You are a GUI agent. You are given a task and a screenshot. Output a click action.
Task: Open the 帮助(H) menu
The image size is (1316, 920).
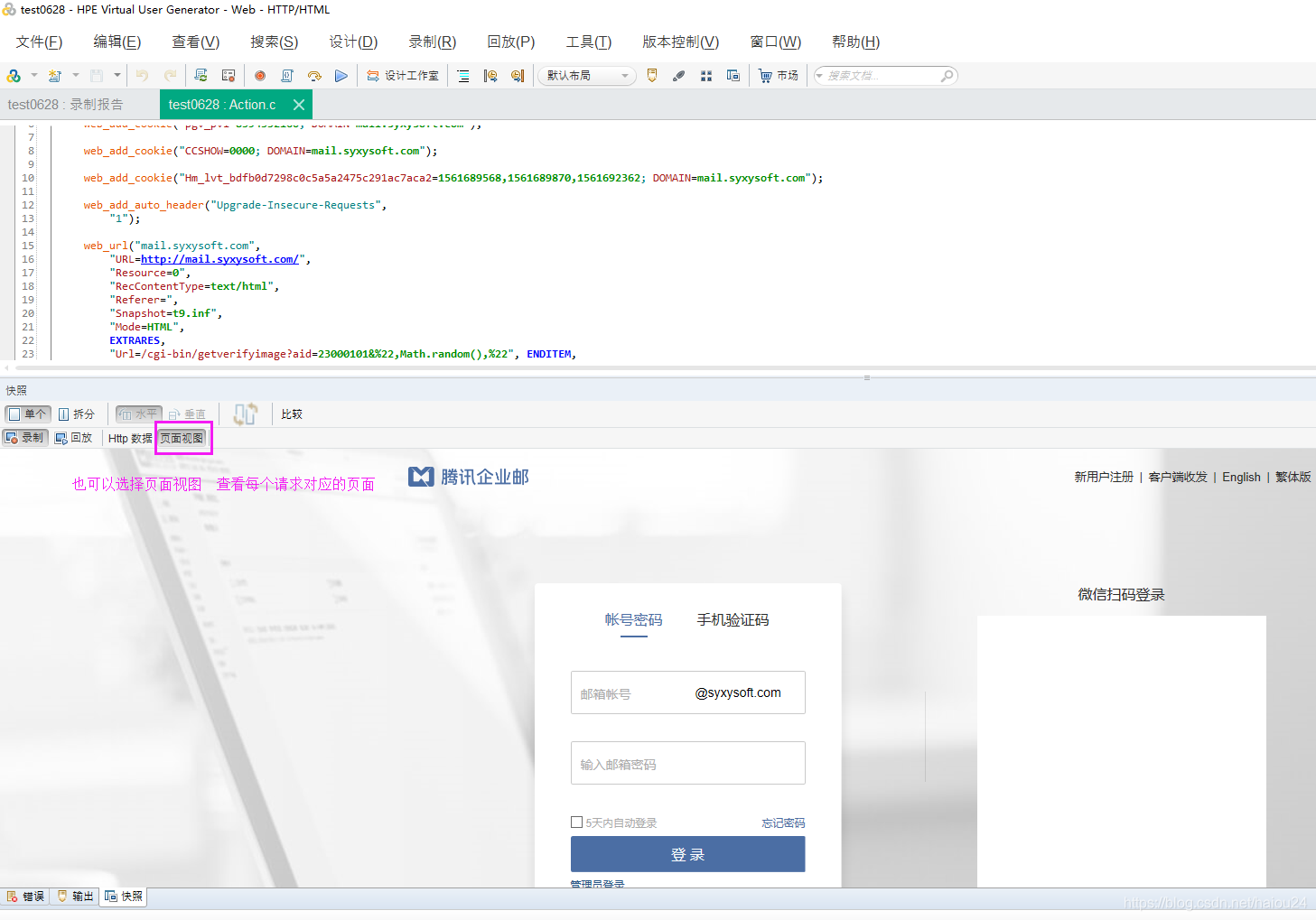pyautogui.click(x=856, y=42)
